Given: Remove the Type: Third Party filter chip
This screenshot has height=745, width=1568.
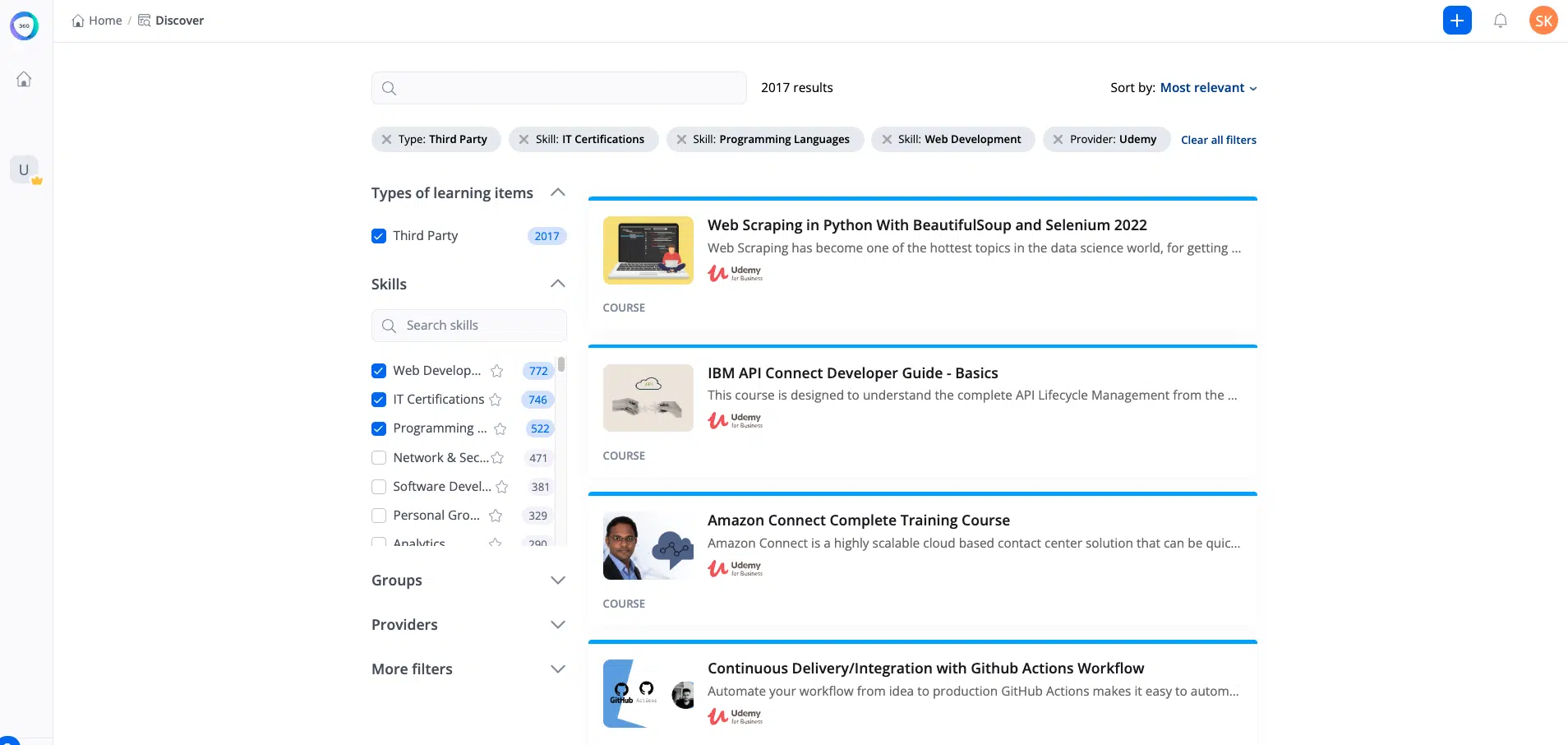Looking at the screenshot, I should coord(386,140).
